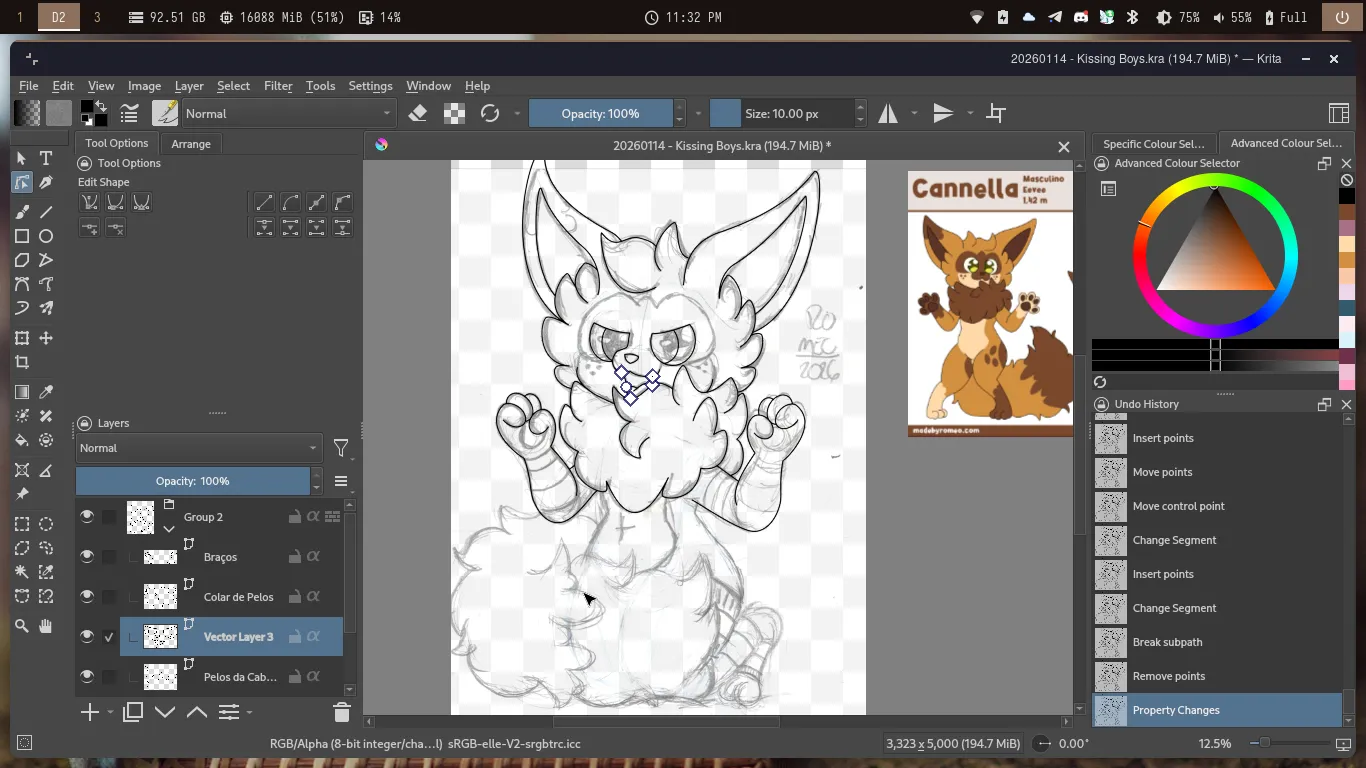Toggle visibility of Group 2
Image resolution: width=1366 pixels, height=768 pixels.
pos(87,516)
